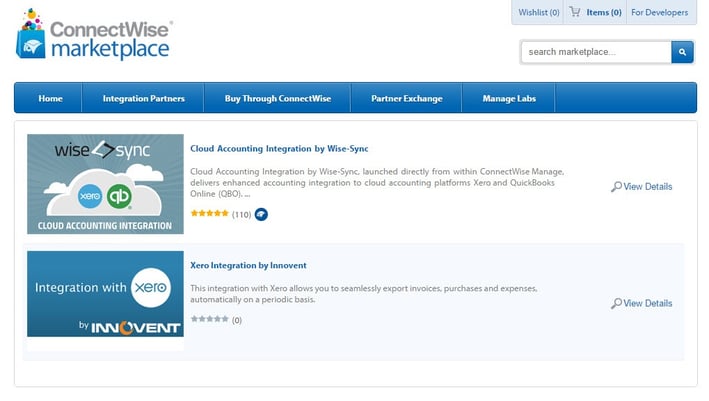
Task: Open Partner Exchange menu
Action: (406, 98)
